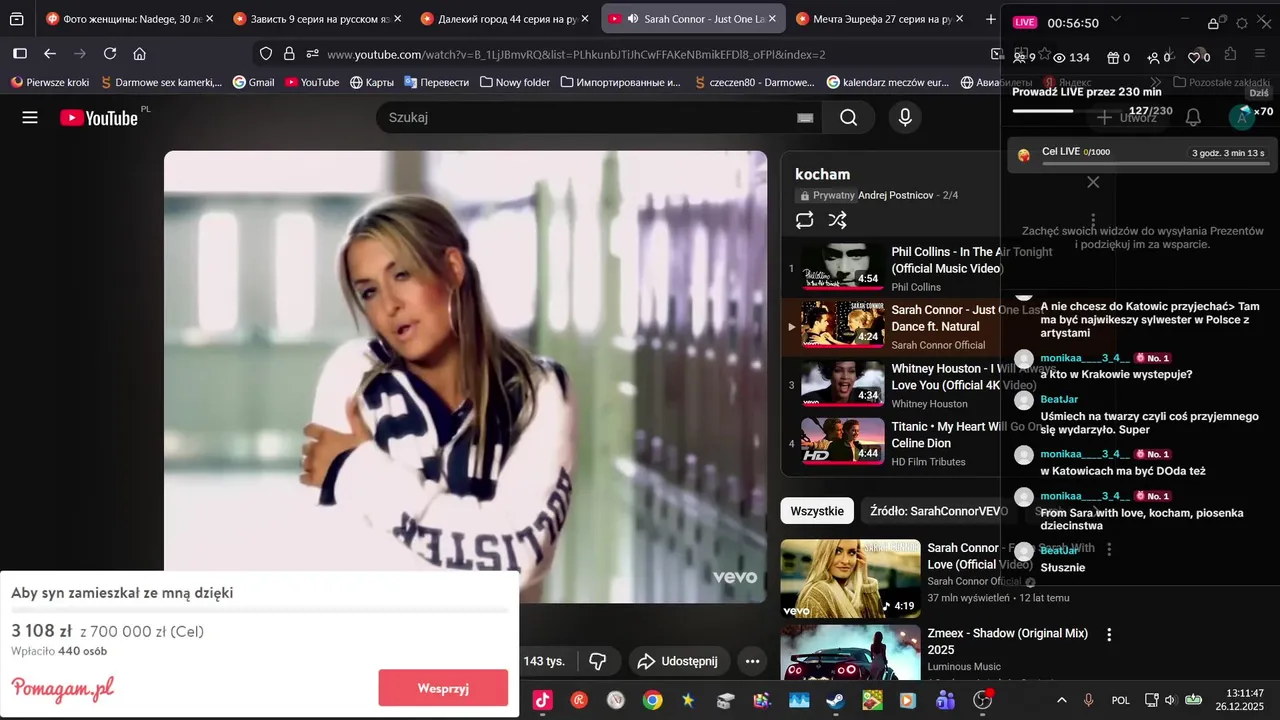Open the on-screen keyboard in YouTube search
This screenshot has height=720, width=1280.
coord(805,118)
